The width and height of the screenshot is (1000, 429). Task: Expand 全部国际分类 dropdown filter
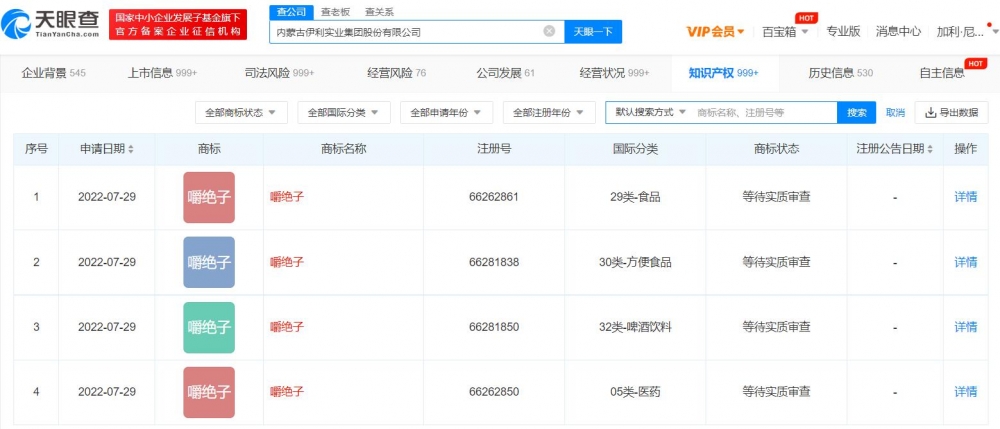tap(343, 113)
